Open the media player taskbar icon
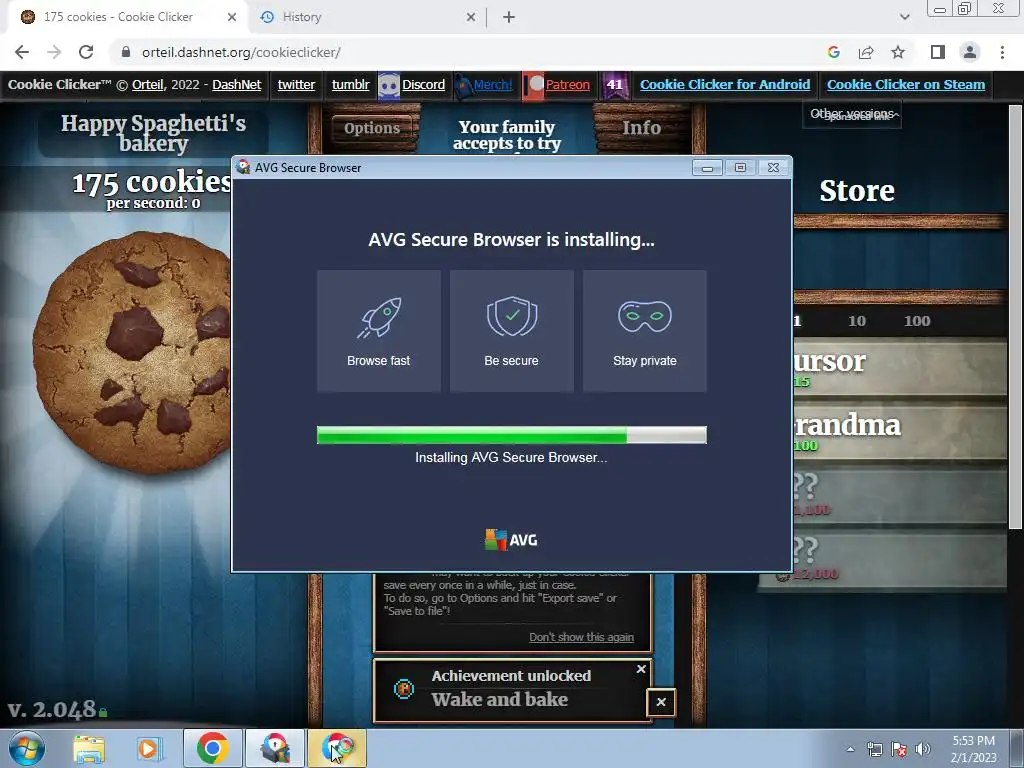The height and width of the screenshot is (768, 1024). [x=150, y=748]
